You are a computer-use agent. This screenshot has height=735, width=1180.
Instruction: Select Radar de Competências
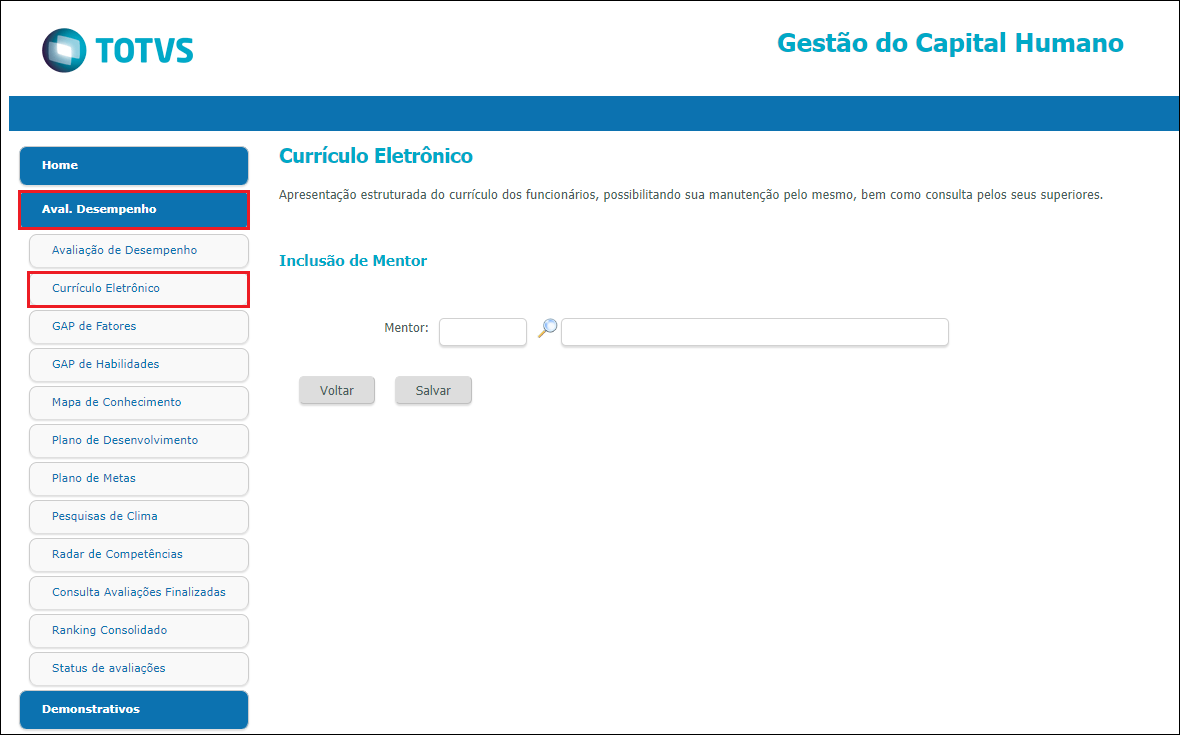138,554
